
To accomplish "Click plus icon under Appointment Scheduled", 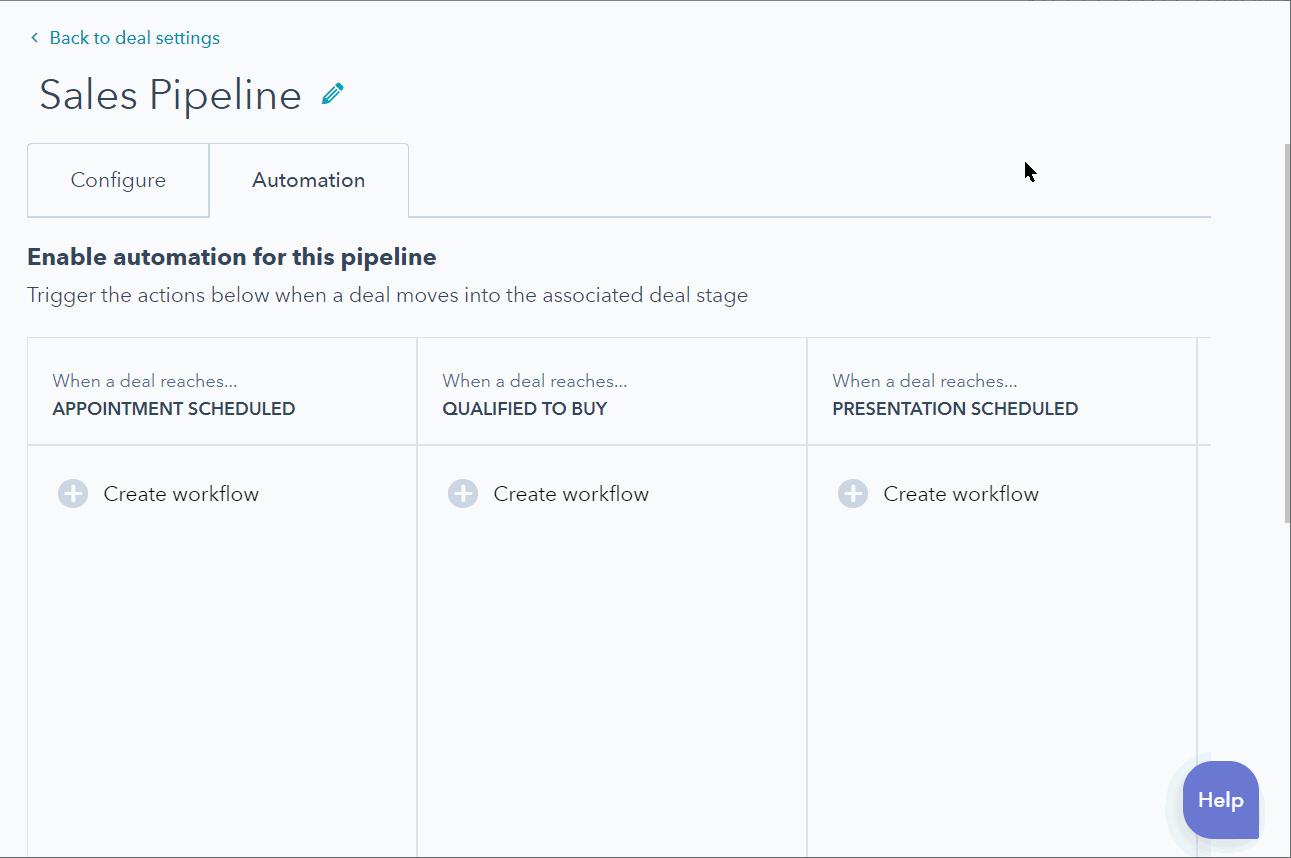I will coord(73,494).
